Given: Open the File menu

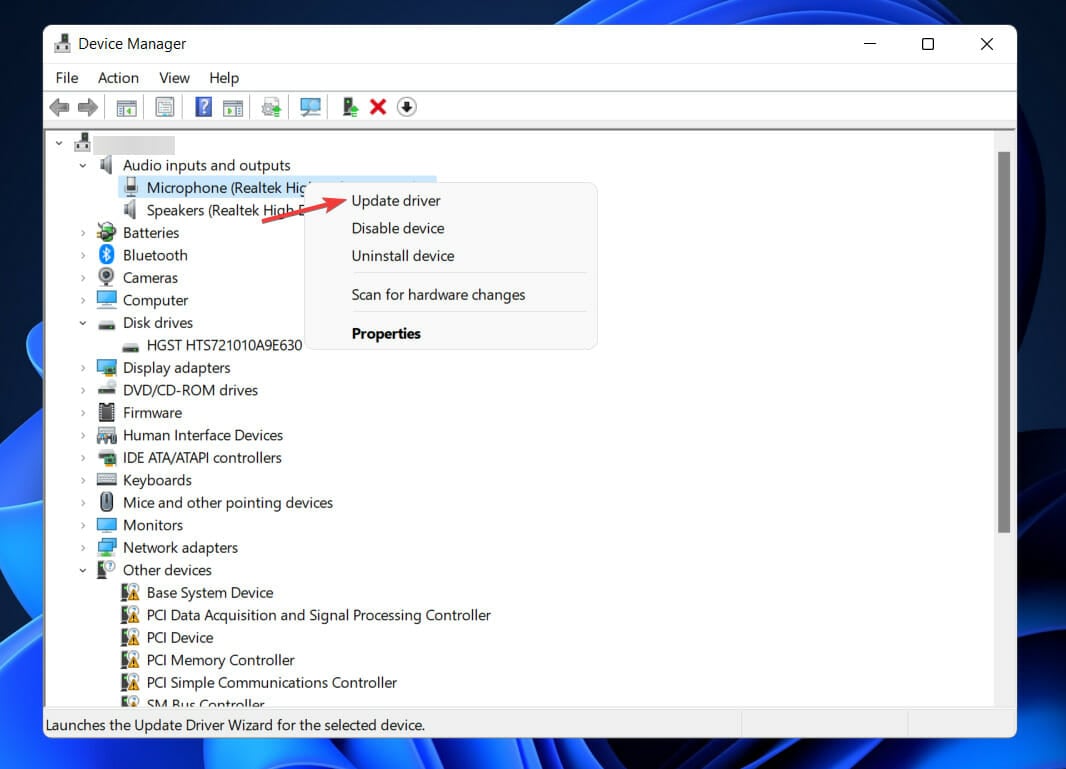Looking at the screenshot, I should click(67, 78).
